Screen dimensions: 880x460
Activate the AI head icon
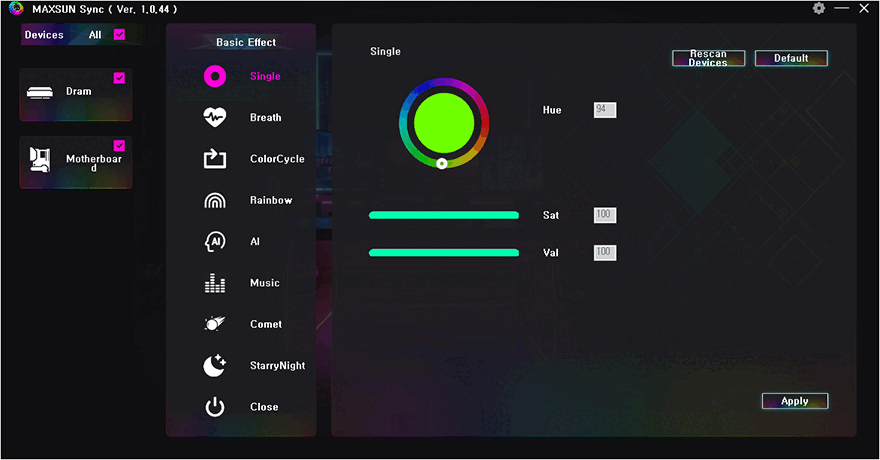(x=214, y=241)
